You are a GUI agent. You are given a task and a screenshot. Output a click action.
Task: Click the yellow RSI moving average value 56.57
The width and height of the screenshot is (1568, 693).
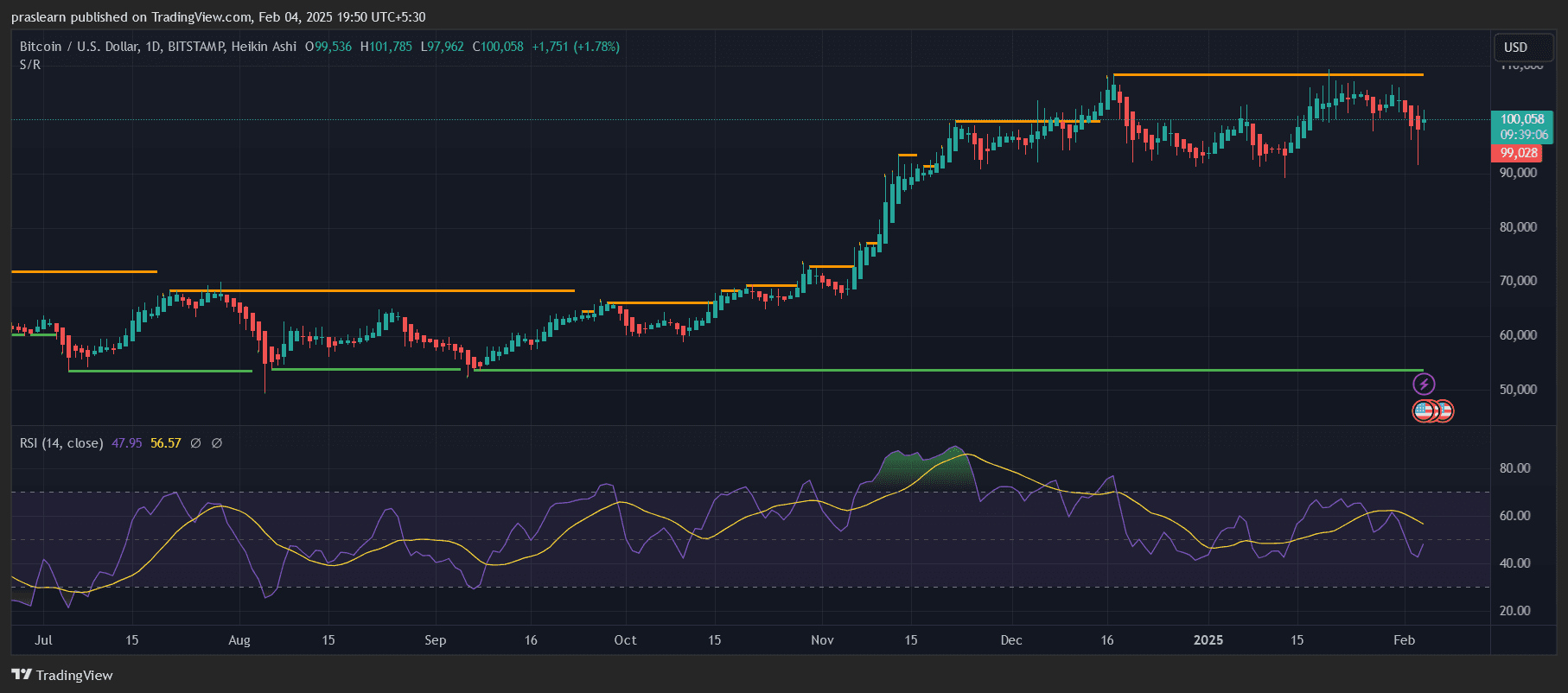165,443
